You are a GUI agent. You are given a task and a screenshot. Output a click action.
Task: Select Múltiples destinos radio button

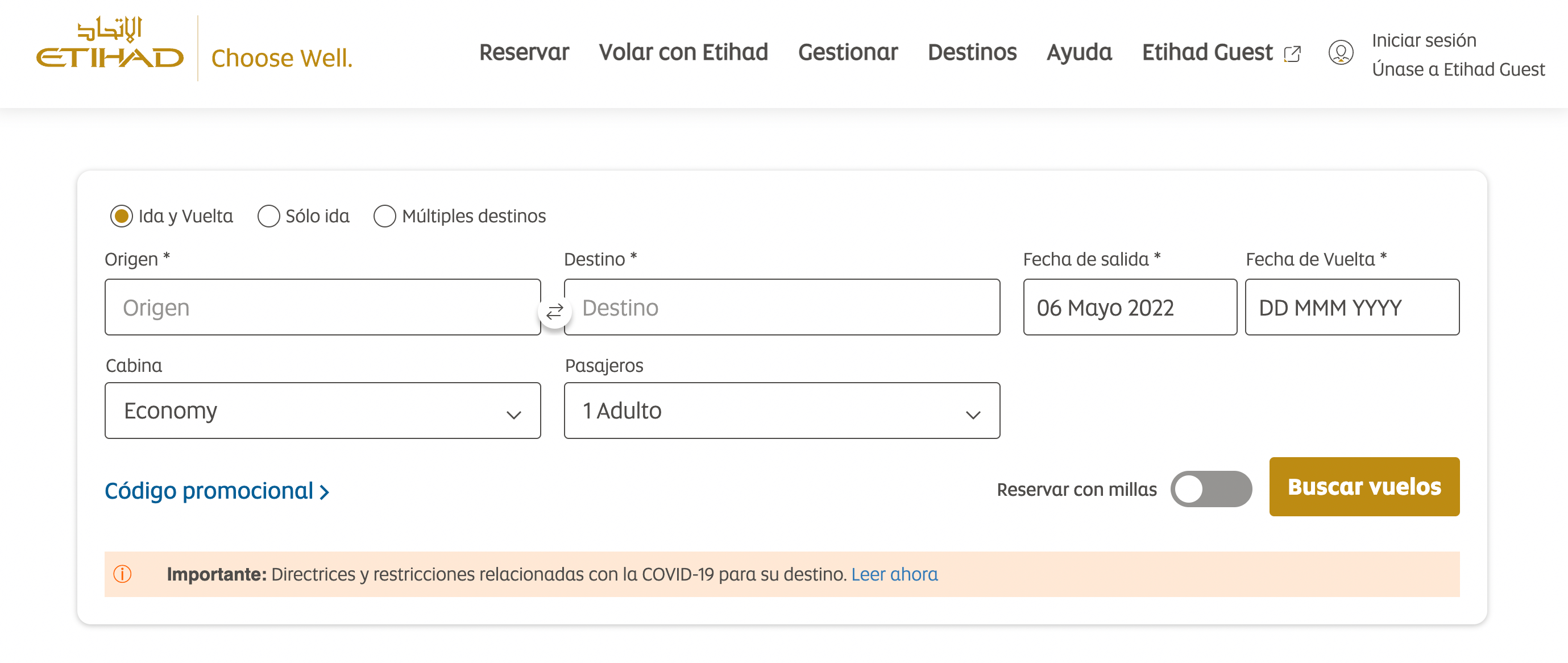pyautogui.click(x=384, y=216)
